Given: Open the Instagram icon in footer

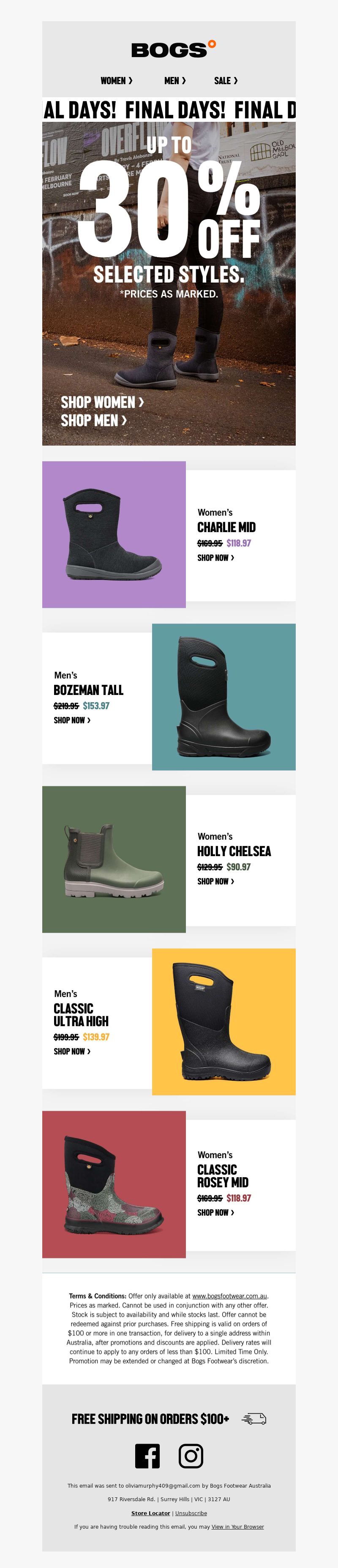Looking at the screenshot, I should tap(191, 1457).
